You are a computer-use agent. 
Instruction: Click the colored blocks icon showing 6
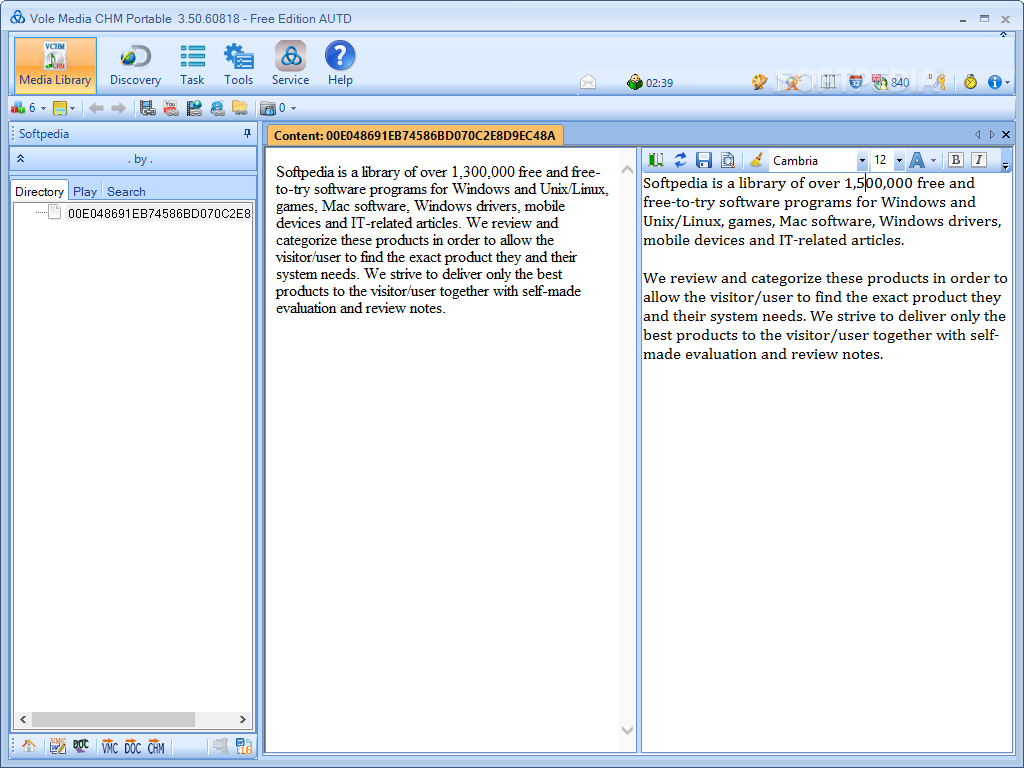pos(18,108)
